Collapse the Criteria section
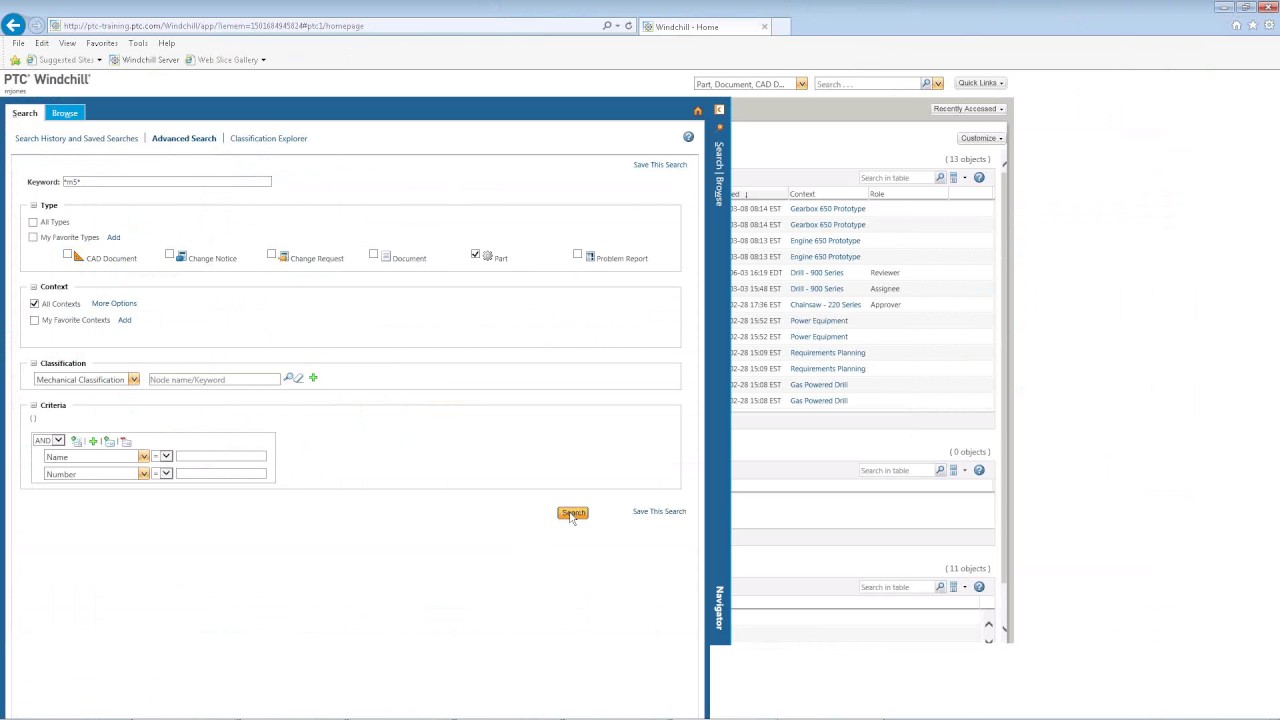The width and height of the screenshot is (1280, 720). coord(33,405)
